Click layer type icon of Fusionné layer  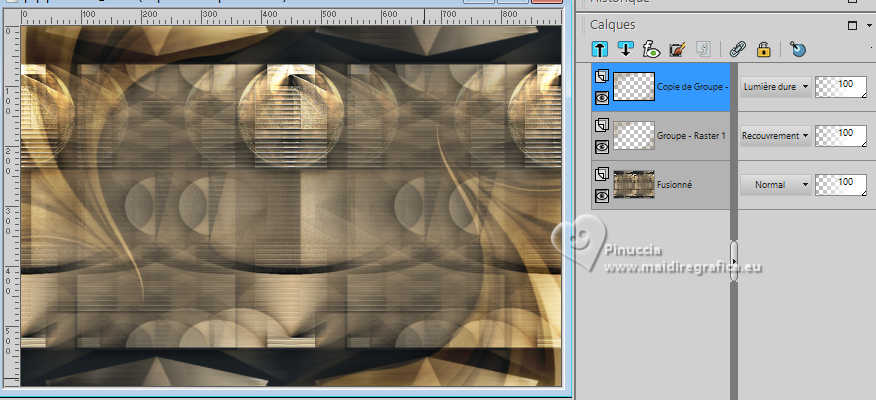pyautogui.click(x=602, y=174)
